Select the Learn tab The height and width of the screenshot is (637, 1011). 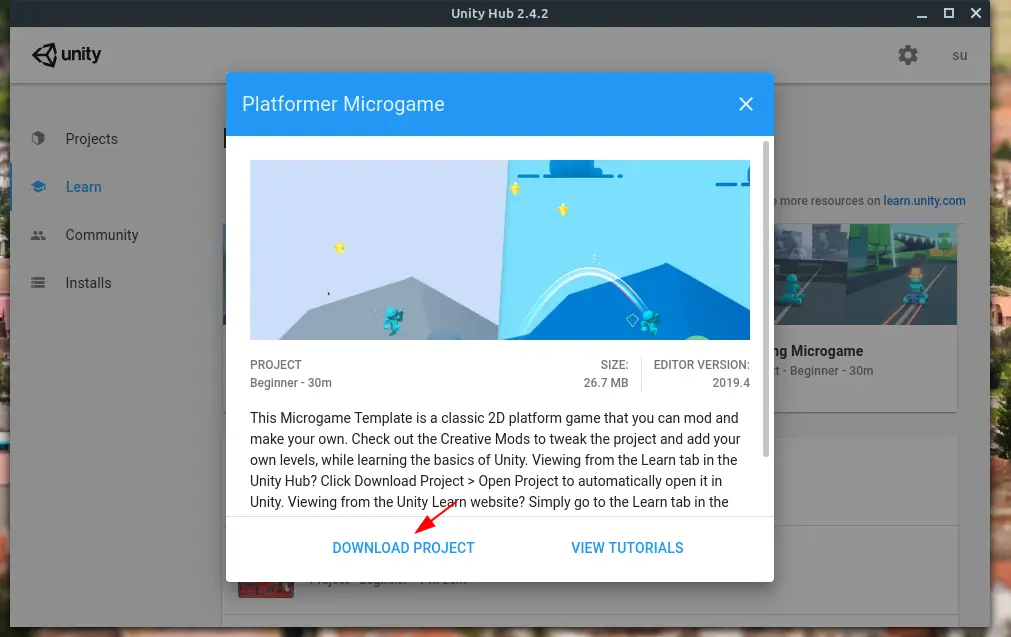83,187
